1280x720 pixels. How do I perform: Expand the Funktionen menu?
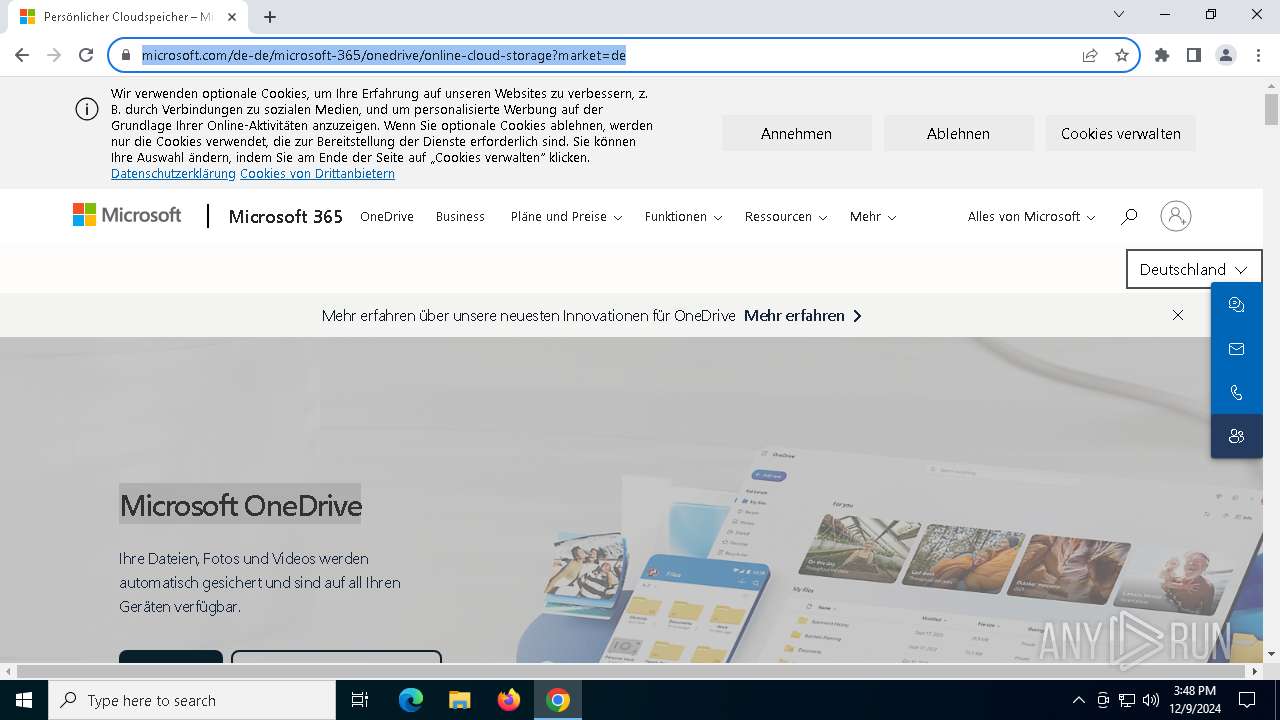coord(683,216)
